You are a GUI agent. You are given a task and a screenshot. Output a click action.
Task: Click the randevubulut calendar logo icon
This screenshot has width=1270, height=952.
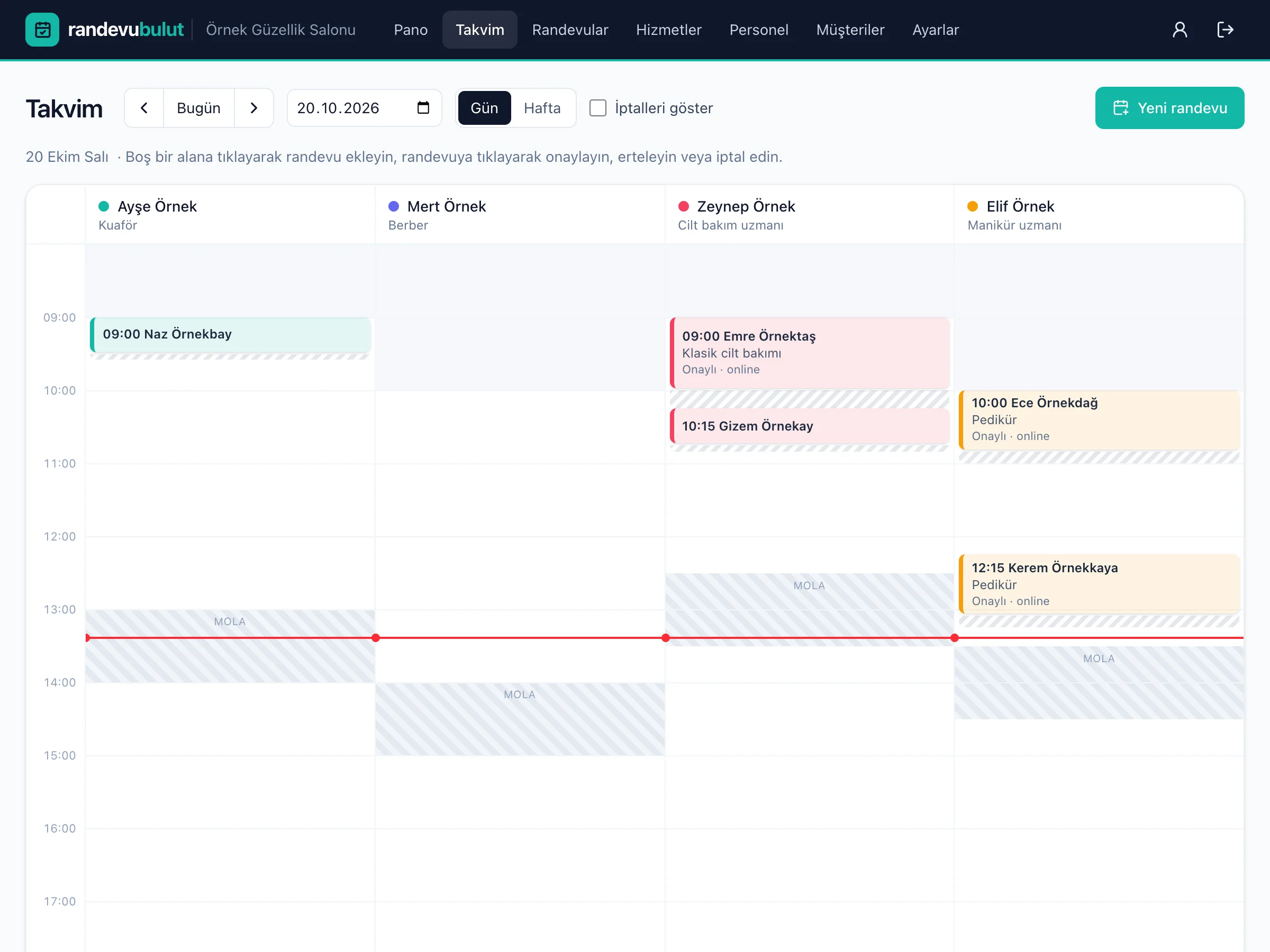pos(42,29)
